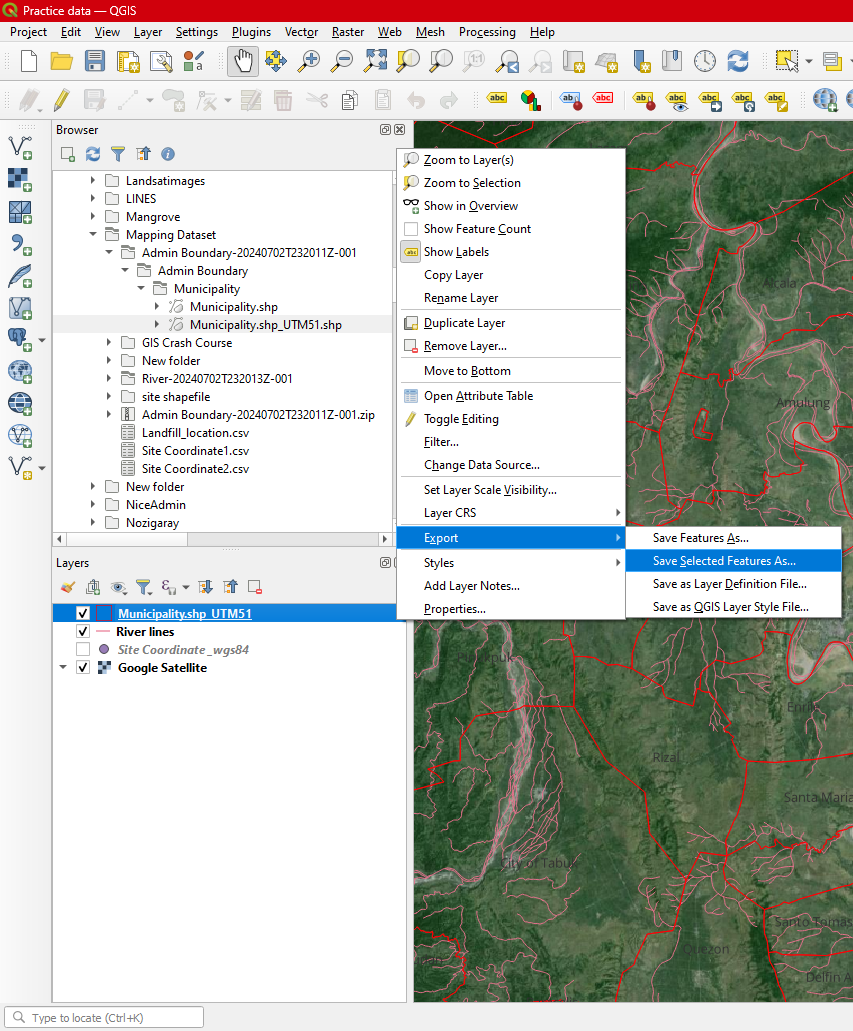Open Layer Styling panel paintbrush icon
The height and width of the screenshot is (1031, 853).
pyautogui.click(x=68, y=588)
